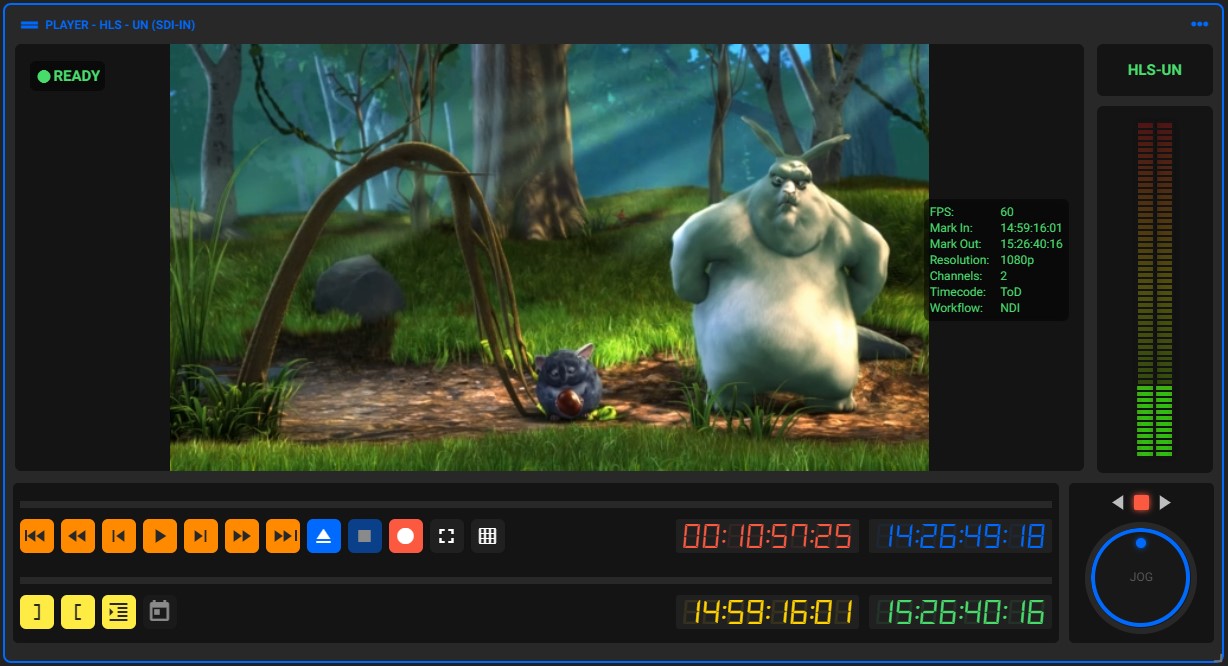Click the READY status indicator
The width and height of the screenshot is (1228, 666).
point(68,76)
